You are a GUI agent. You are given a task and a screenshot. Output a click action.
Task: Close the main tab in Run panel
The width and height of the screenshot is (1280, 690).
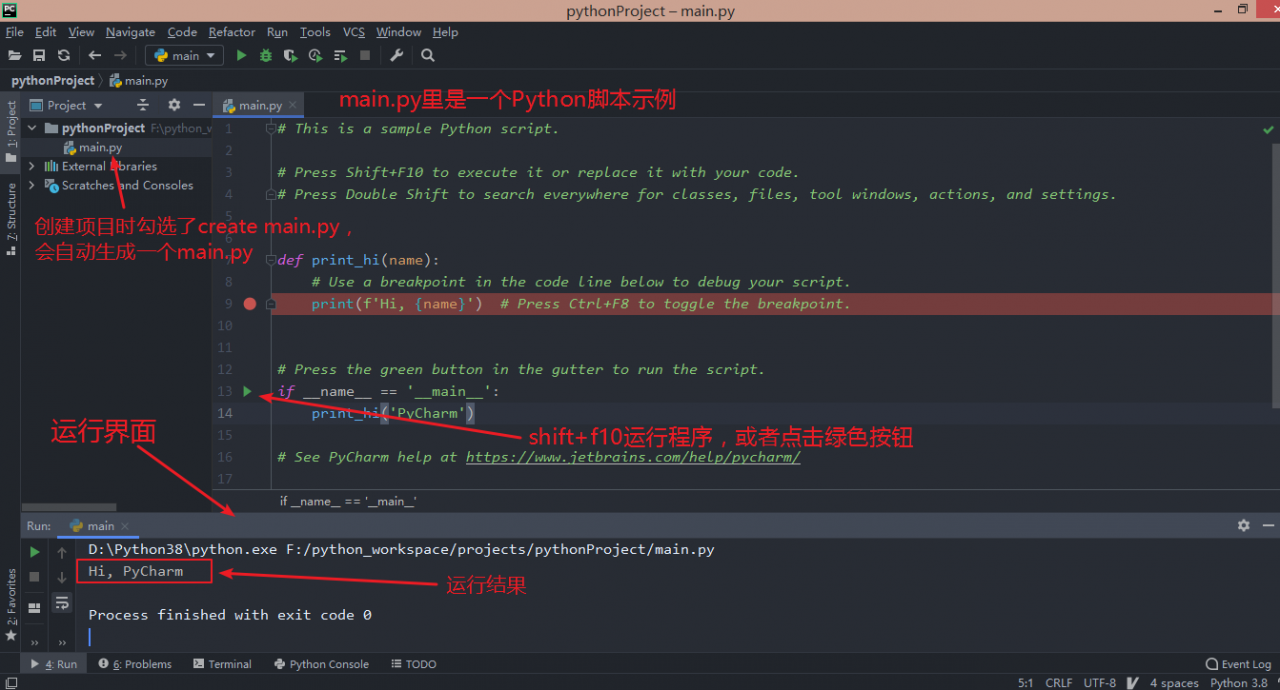coord(125,525)
